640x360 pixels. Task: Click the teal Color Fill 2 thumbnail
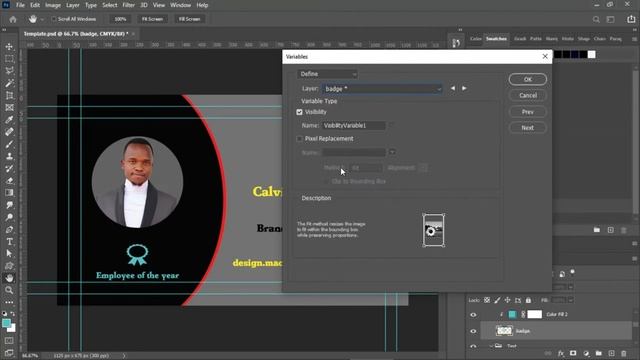coord(512,314)
